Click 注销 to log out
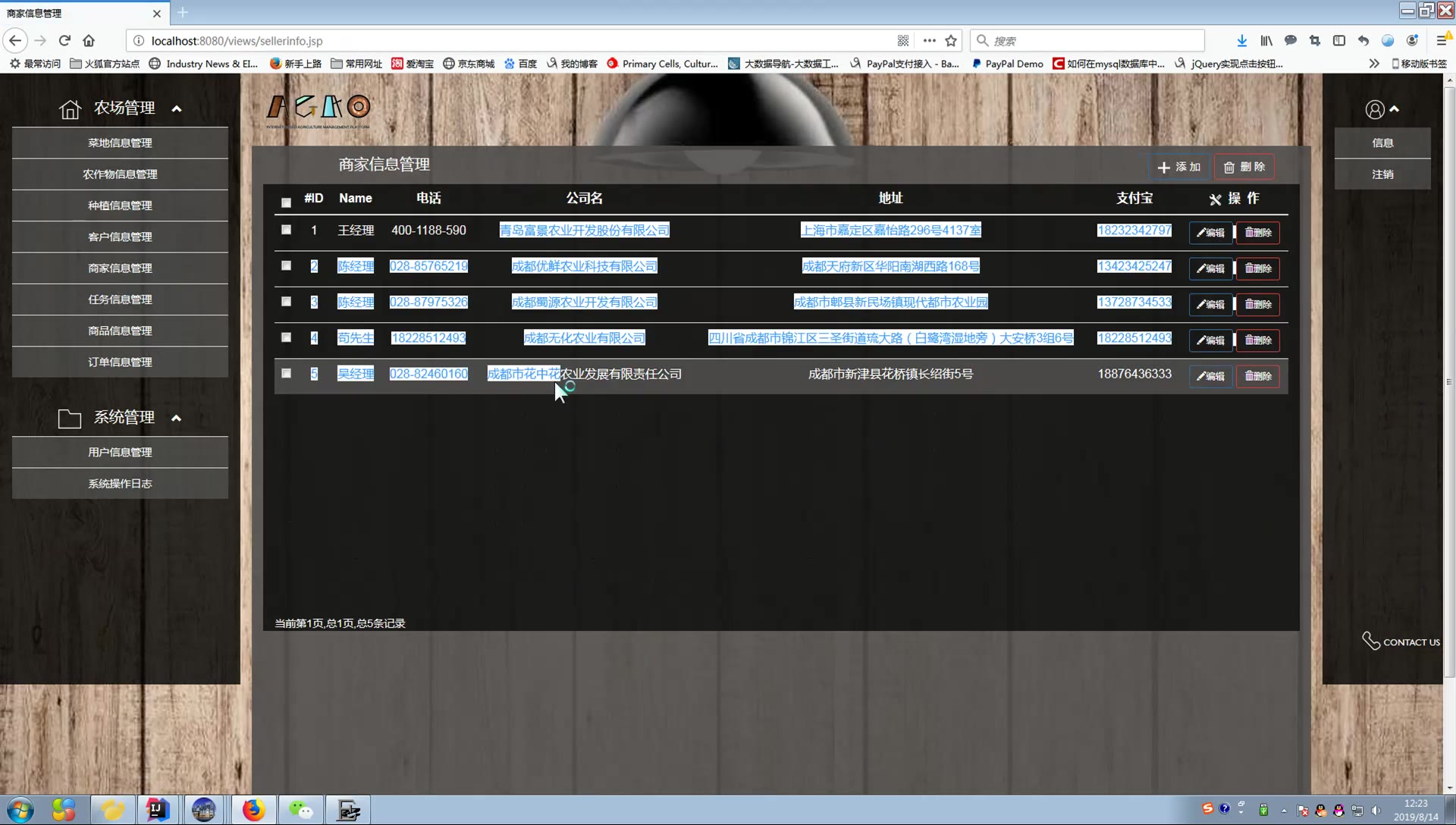This screenshot has width=1456, height=825. pyautogui.click(x=1382, y=174)
